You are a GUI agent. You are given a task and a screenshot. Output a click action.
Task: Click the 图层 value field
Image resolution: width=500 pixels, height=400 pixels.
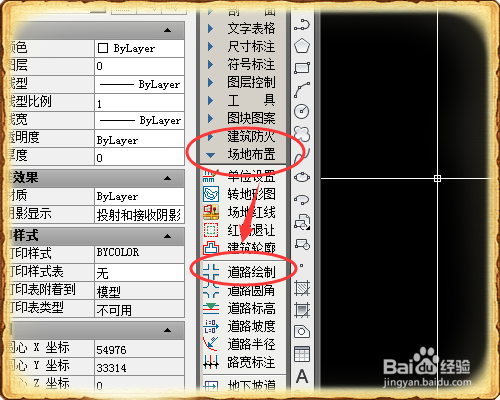point(139,66)
